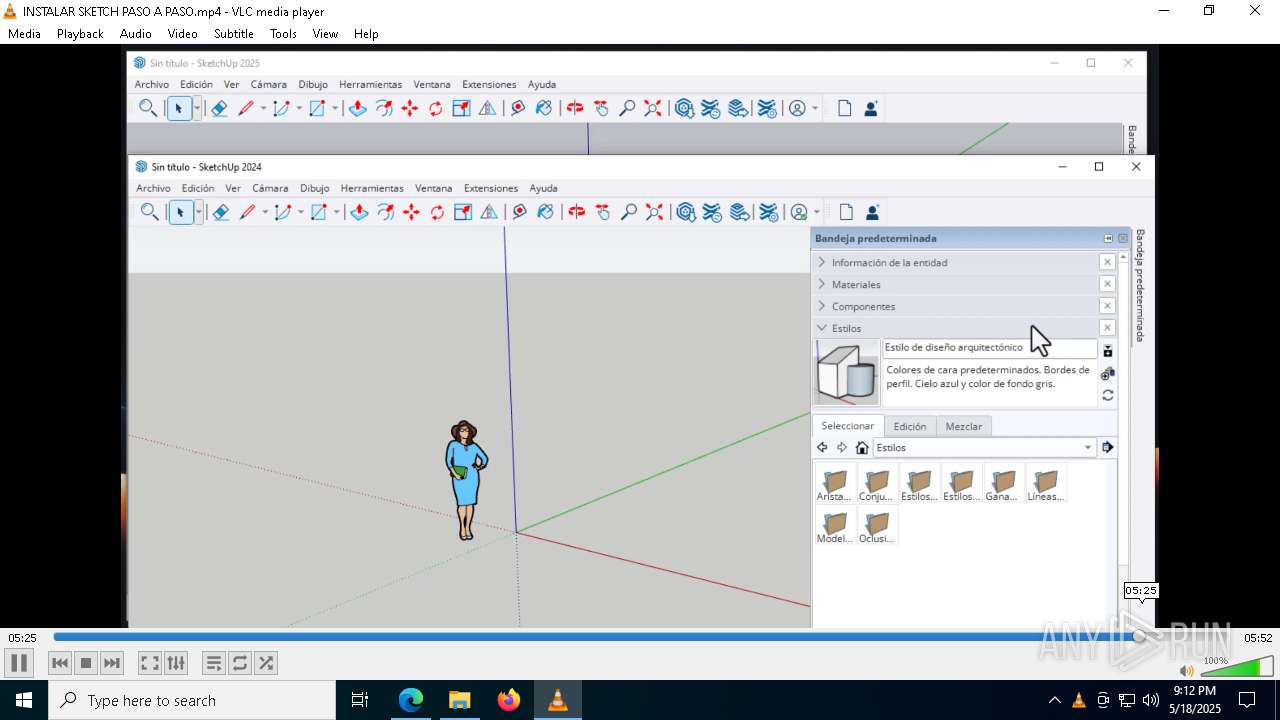This screenshot has width=1280, height=720.
Task: Stop the VLC playback
Action: pos(86,663)
